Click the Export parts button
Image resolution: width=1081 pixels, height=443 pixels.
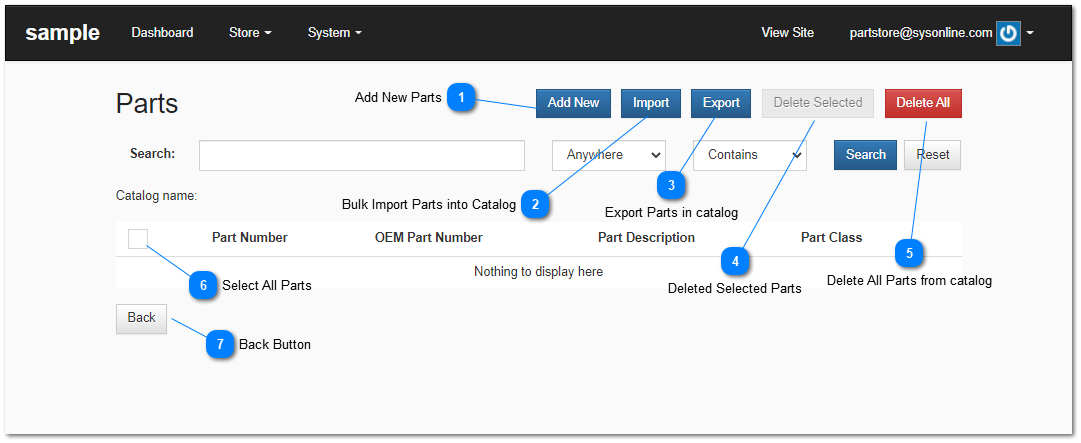(721, 103)
